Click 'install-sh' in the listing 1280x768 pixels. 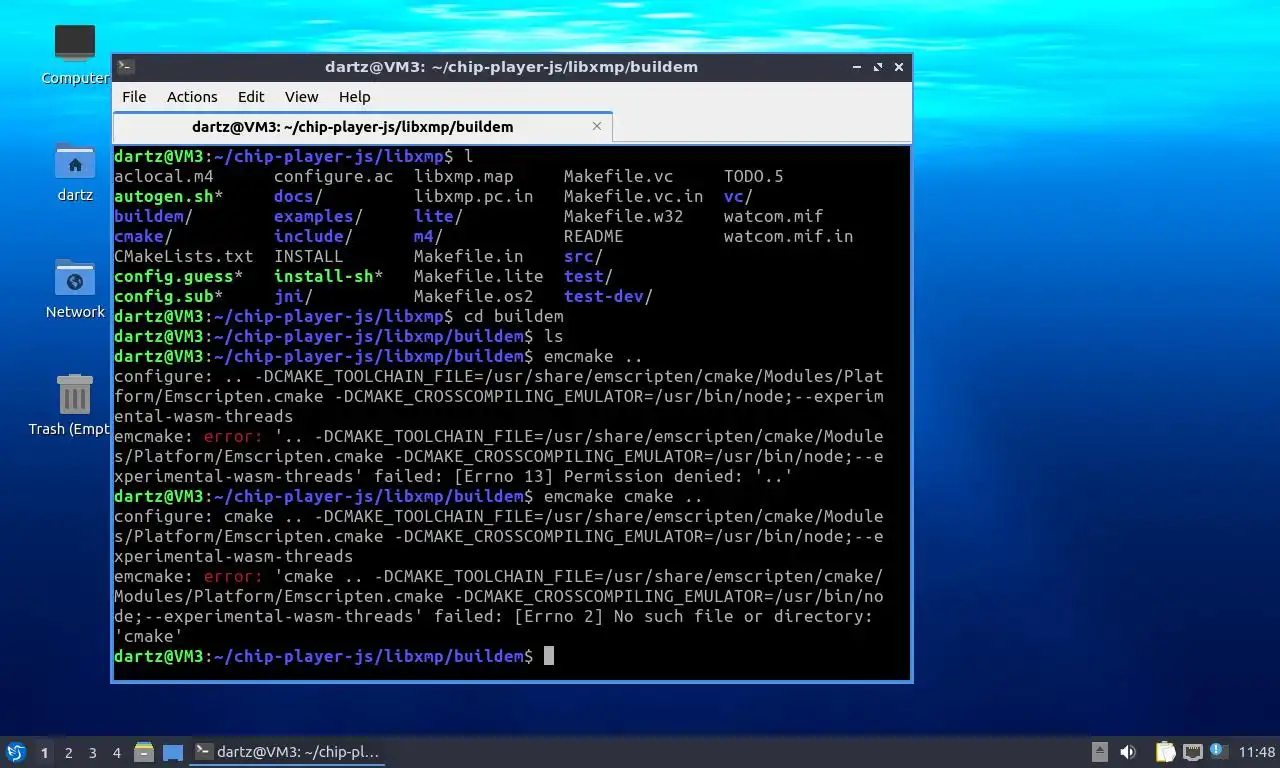(324, 276)
